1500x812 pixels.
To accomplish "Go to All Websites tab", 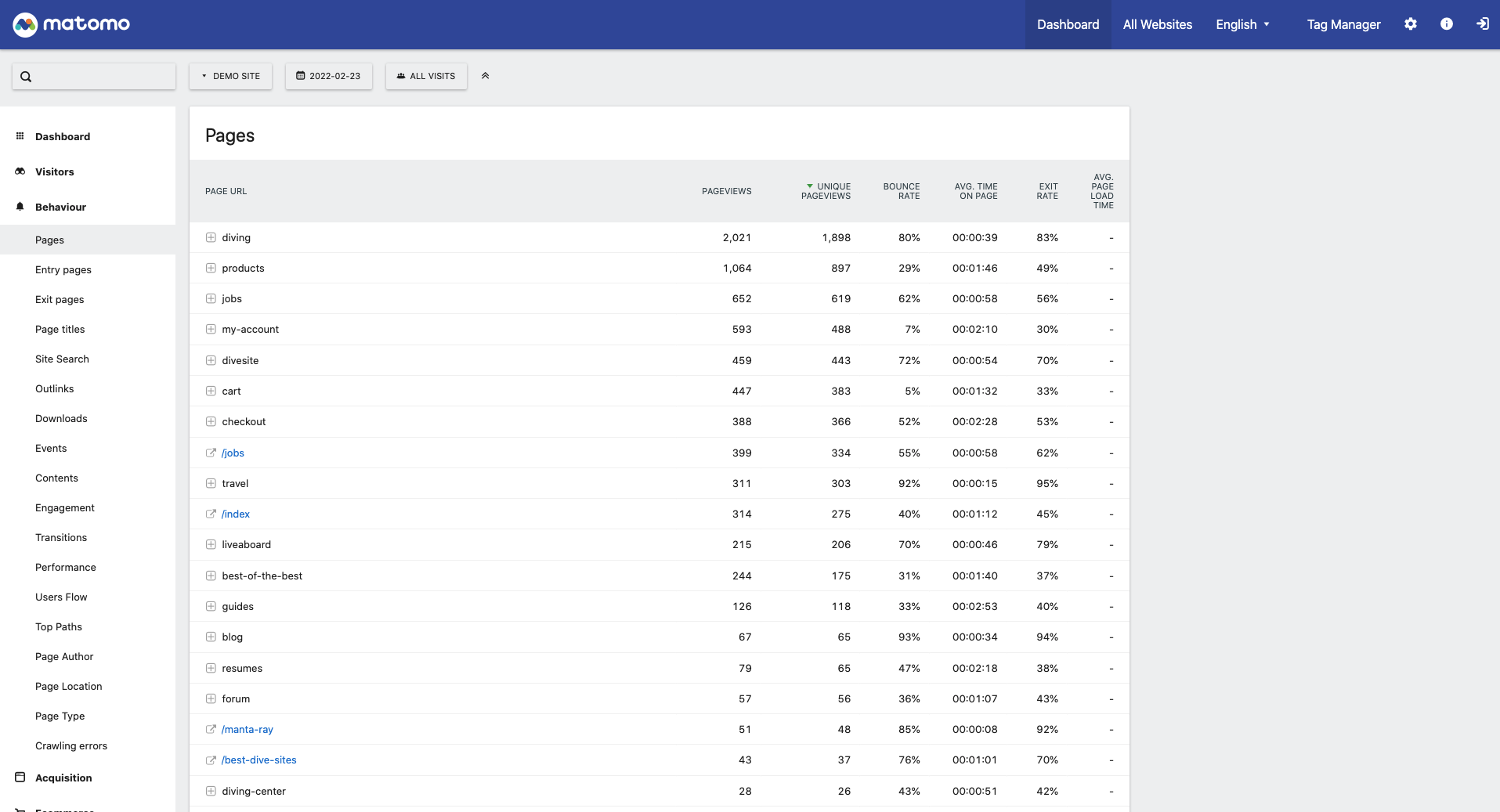I will click(x=1157, y=24).
